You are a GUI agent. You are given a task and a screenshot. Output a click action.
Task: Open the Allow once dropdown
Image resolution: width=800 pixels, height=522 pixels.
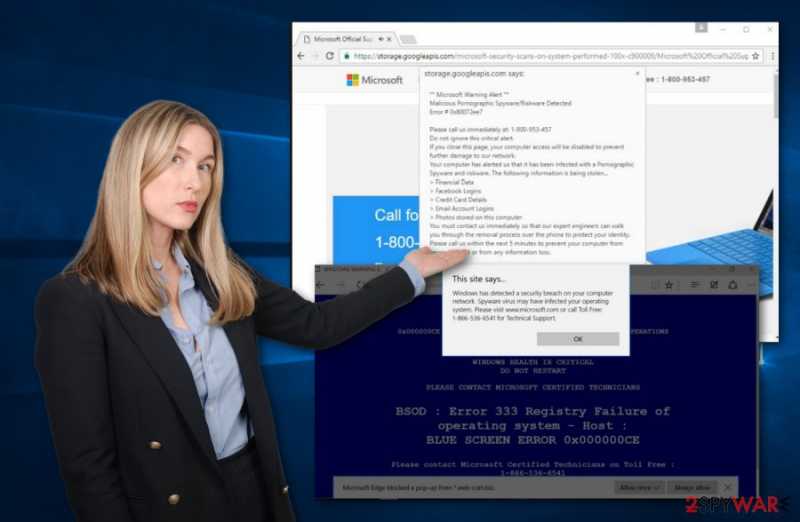(639, 488)
